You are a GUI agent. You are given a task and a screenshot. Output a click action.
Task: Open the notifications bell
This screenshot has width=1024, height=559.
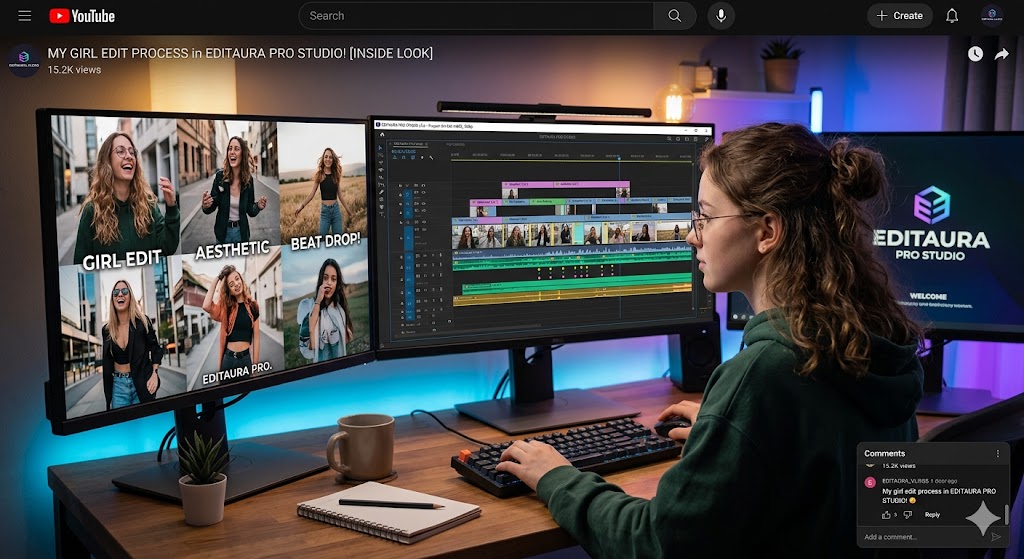click(x=952, y=16)
